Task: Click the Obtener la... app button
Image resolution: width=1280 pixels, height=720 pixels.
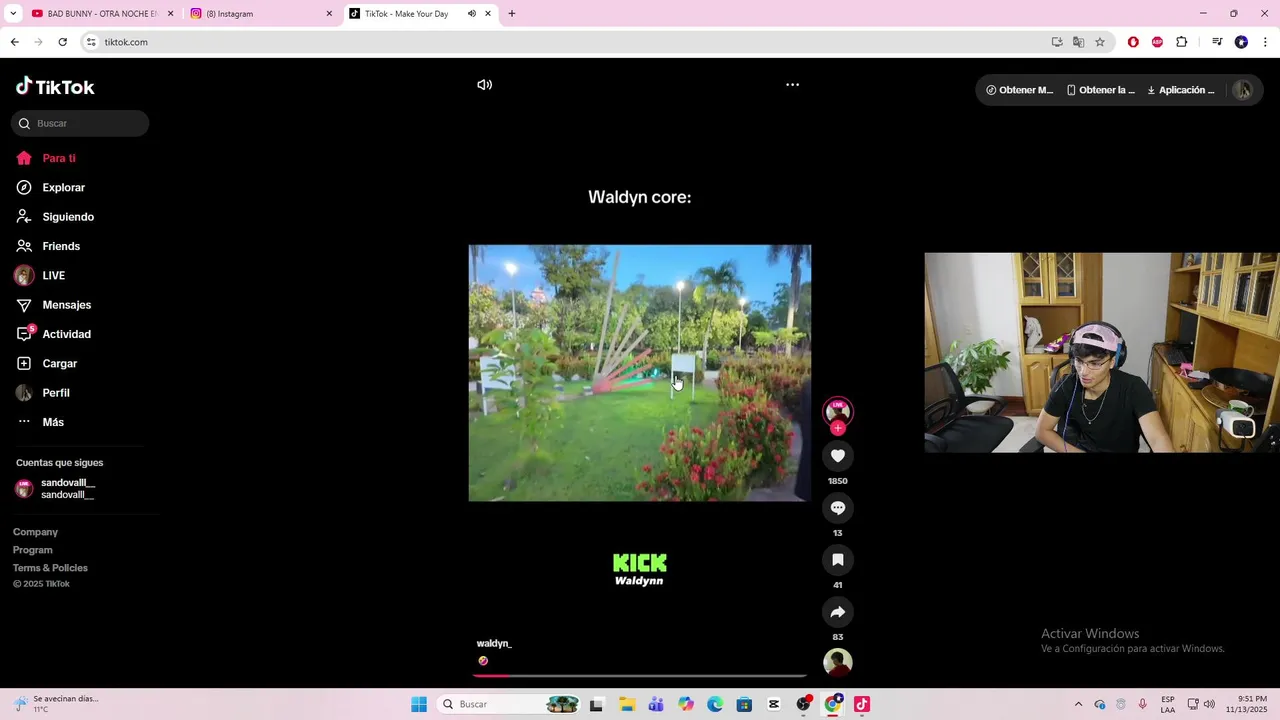Action: [x=1100, y=90]
